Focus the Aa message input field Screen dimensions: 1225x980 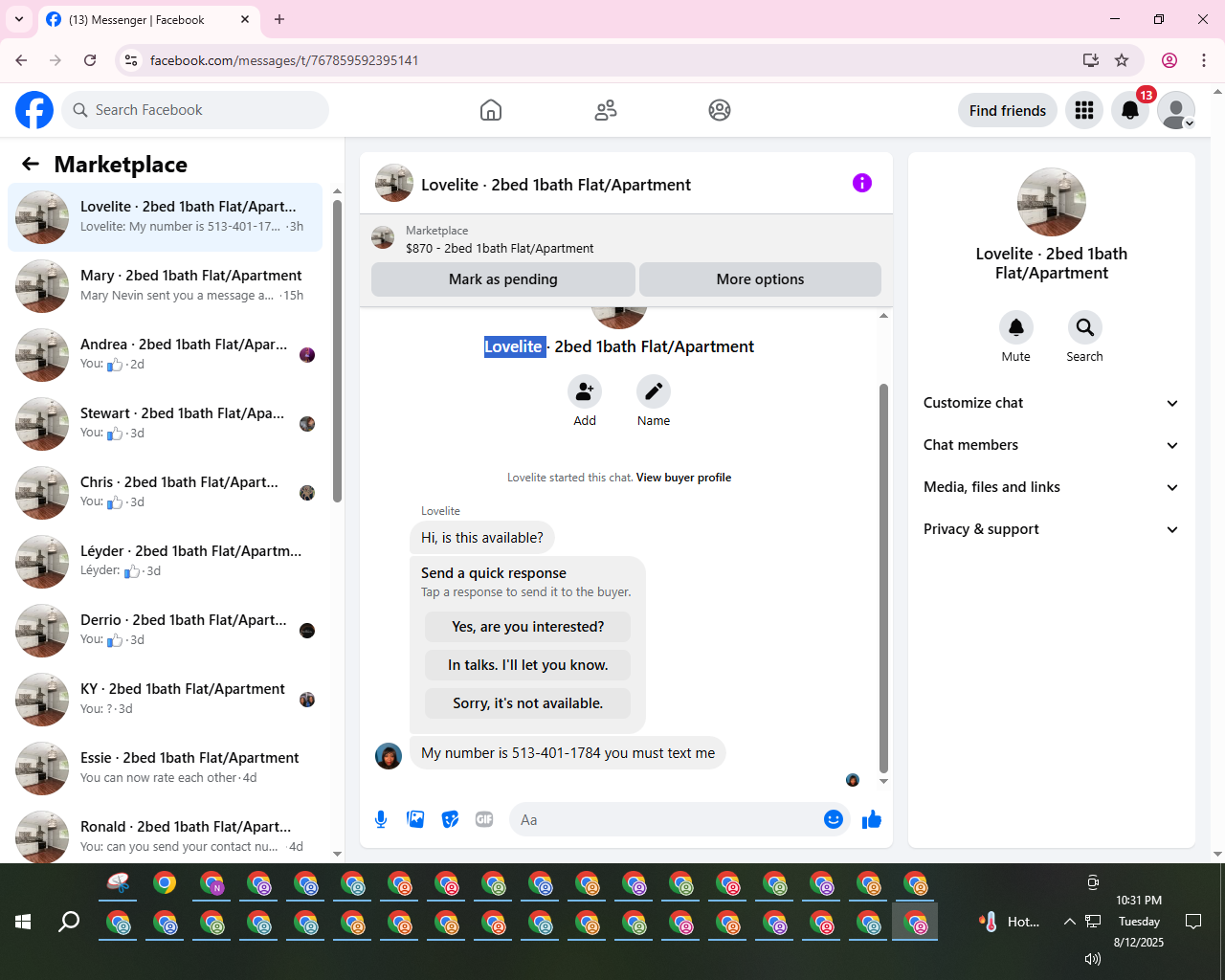coord(666,819)
